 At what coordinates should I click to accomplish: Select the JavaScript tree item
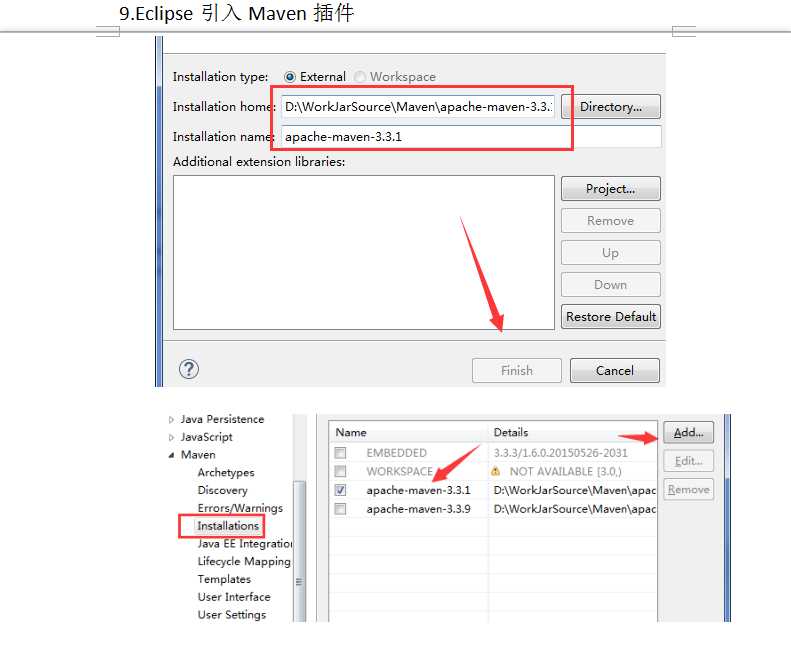[206, 437]
